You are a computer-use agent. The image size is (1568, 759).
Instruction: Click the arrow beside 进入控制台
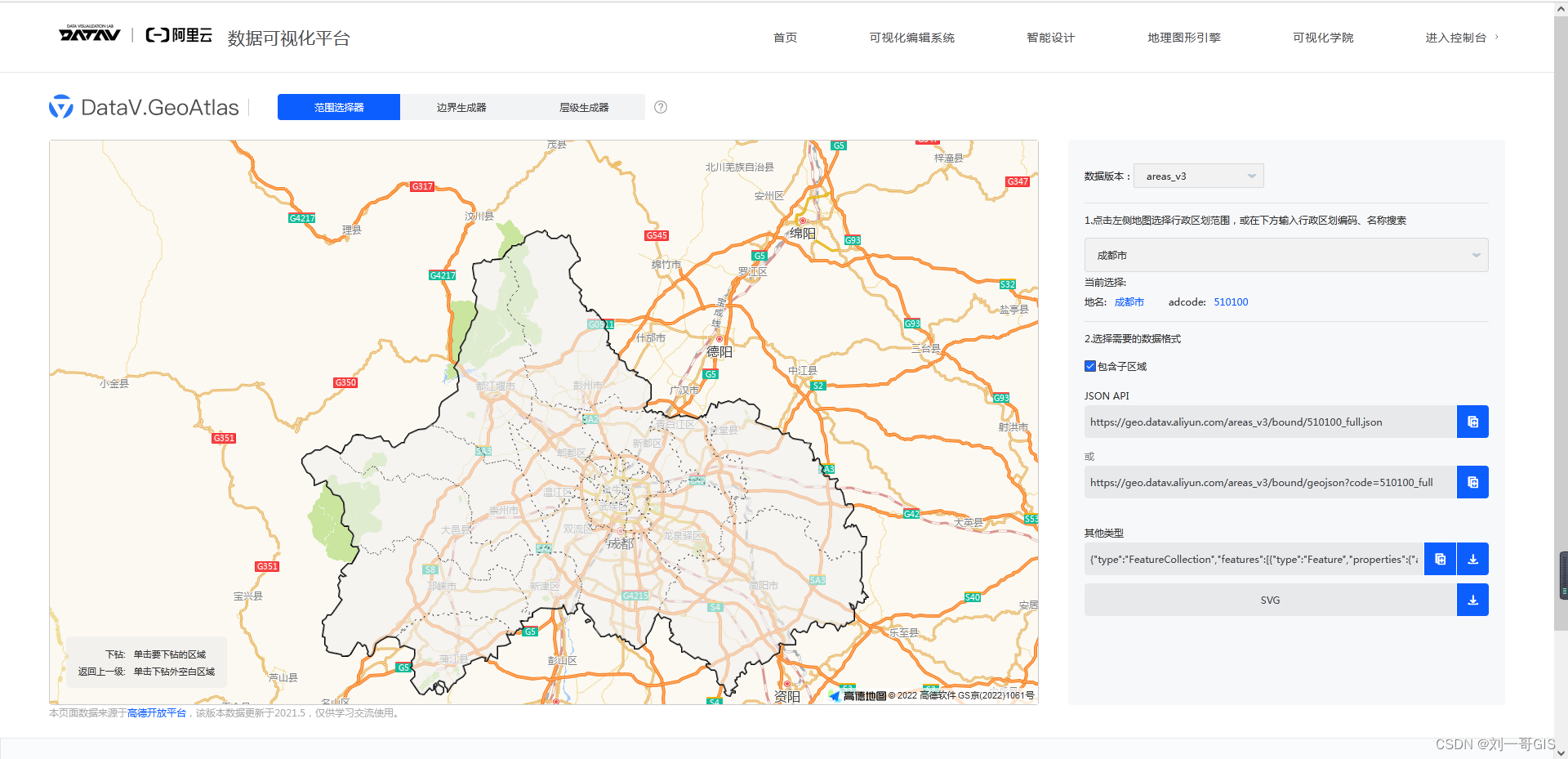coord(1496,37)
